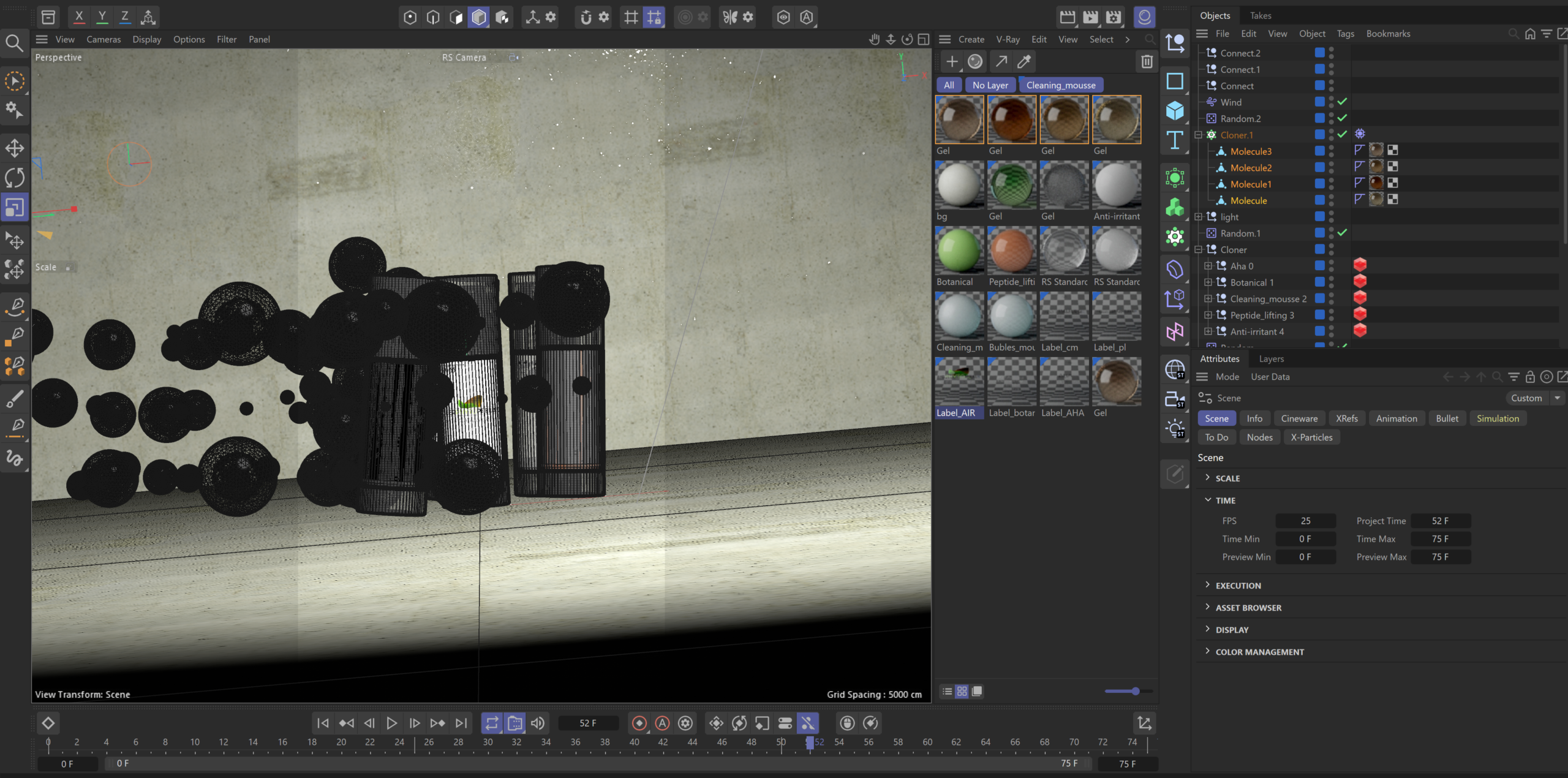This screenshot has height=778, width=1568.
Task: Activate the Scale tool
Action: 15,208
